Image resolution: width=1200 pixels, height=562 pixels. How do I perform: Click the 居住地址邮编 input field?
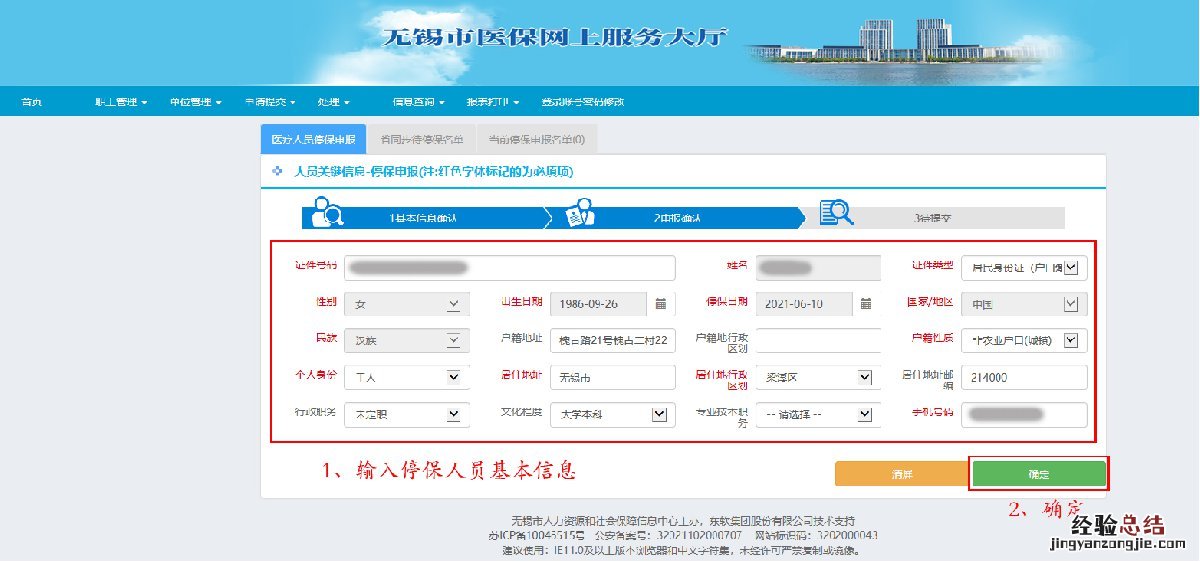pyautogui.click(x=1024, y=378)
